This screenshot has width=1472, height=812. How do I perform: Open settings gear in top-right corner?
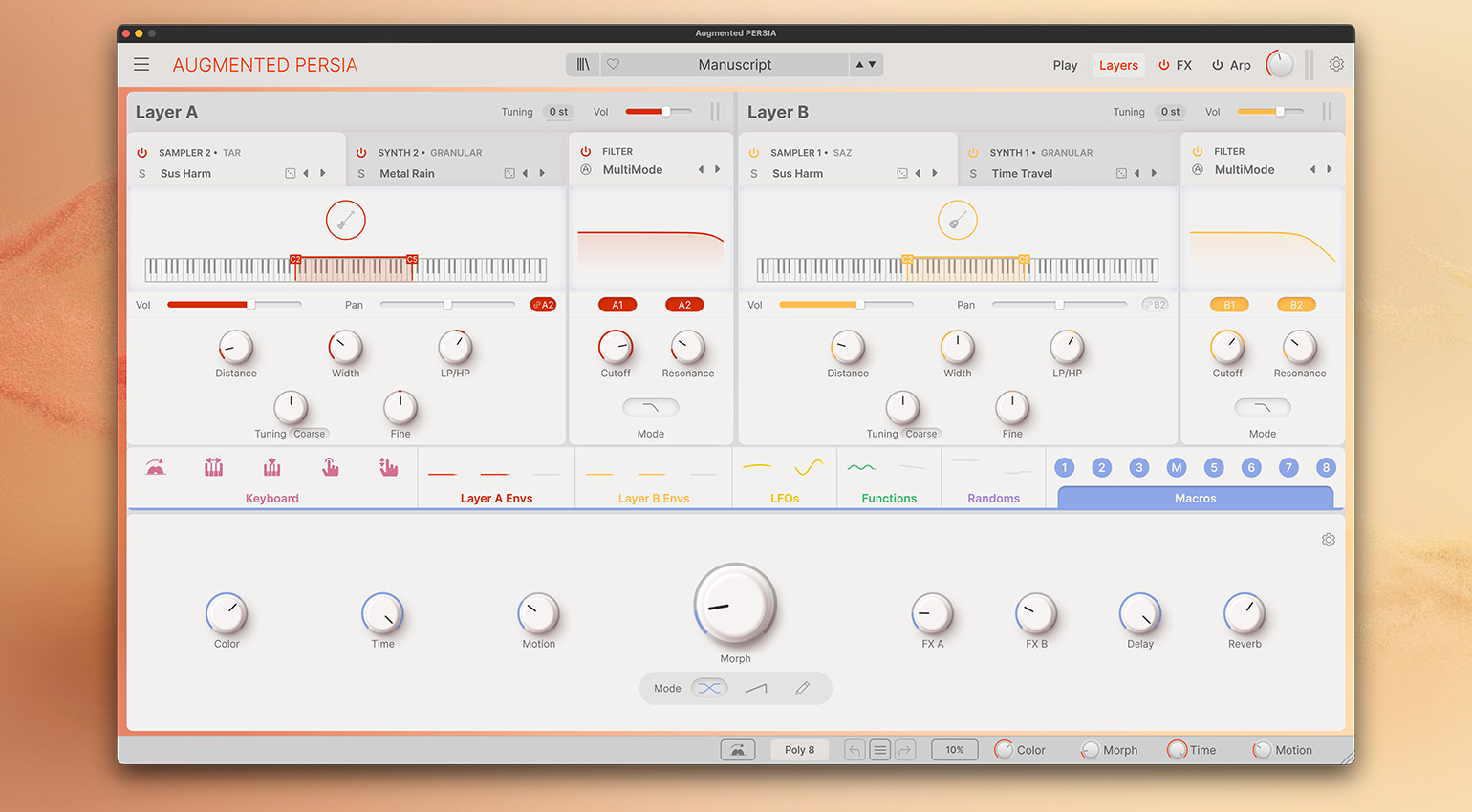(x=1336, y=65)
